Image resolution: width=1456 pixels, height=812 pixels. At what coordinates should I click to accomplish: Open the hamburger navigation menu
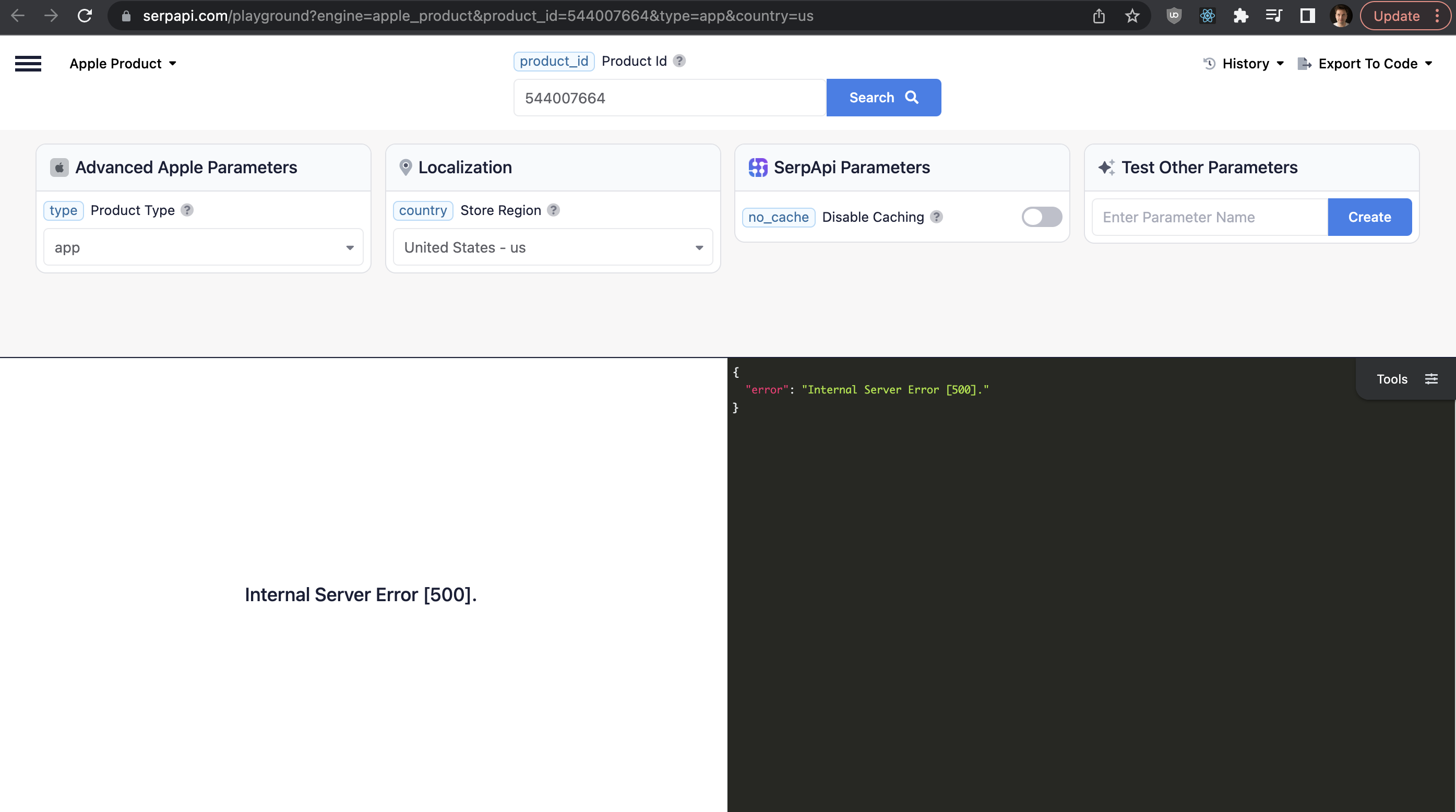click(28, 63)
